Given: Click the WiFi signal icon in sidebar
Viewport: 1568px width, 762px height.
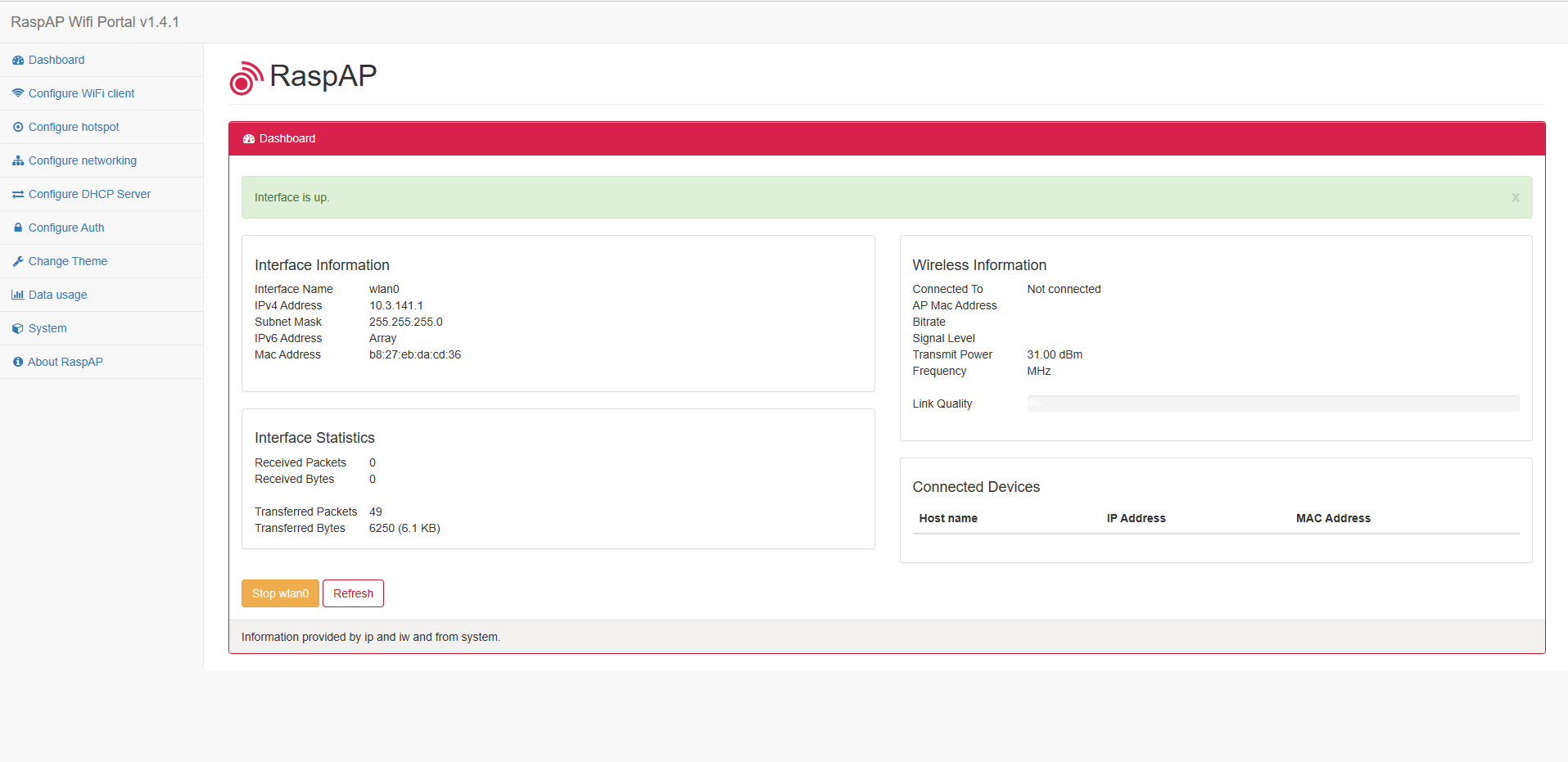Looking at the screenshot, I should point(18,93).
